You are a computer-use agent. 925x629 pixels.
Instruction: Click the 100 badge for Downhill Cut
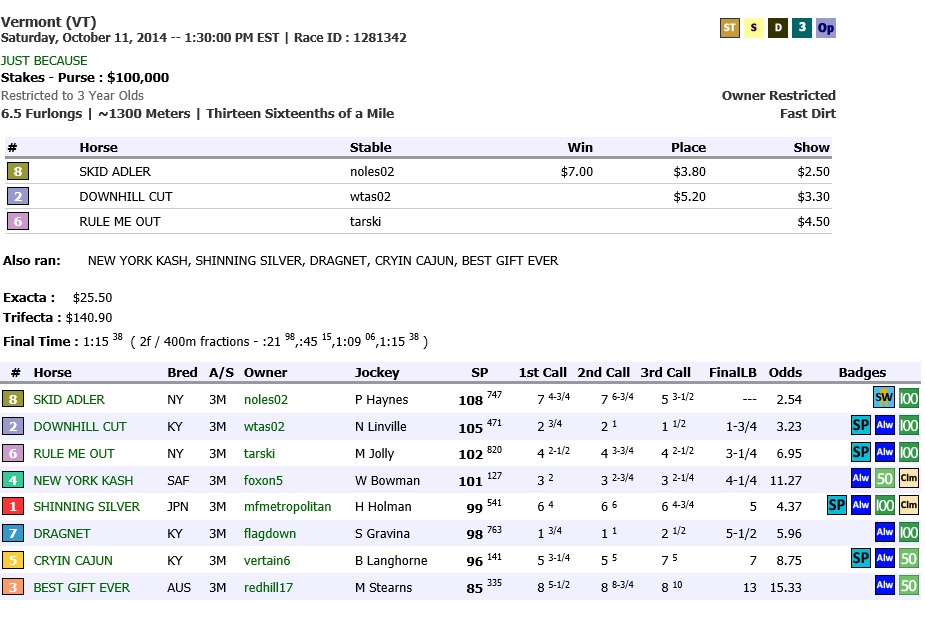click(x=908, y=425)
